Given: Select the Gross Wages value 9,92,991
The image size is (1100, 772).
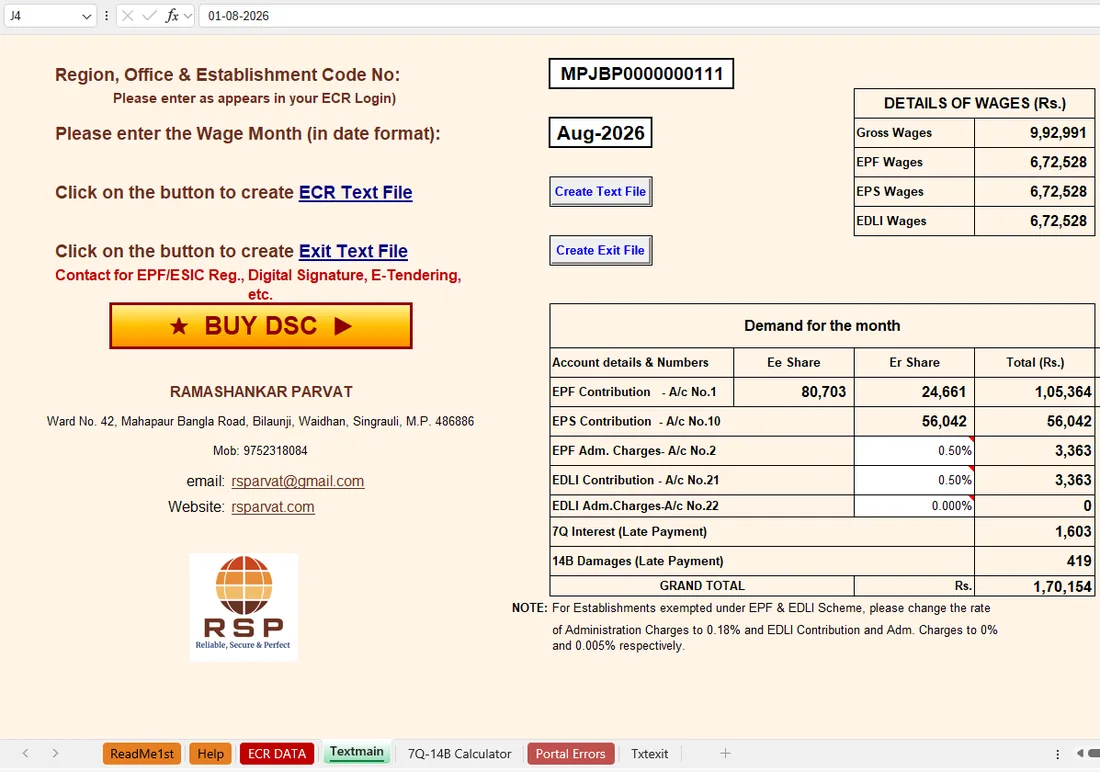Looking at the screenshot, I should point(1034,133).
